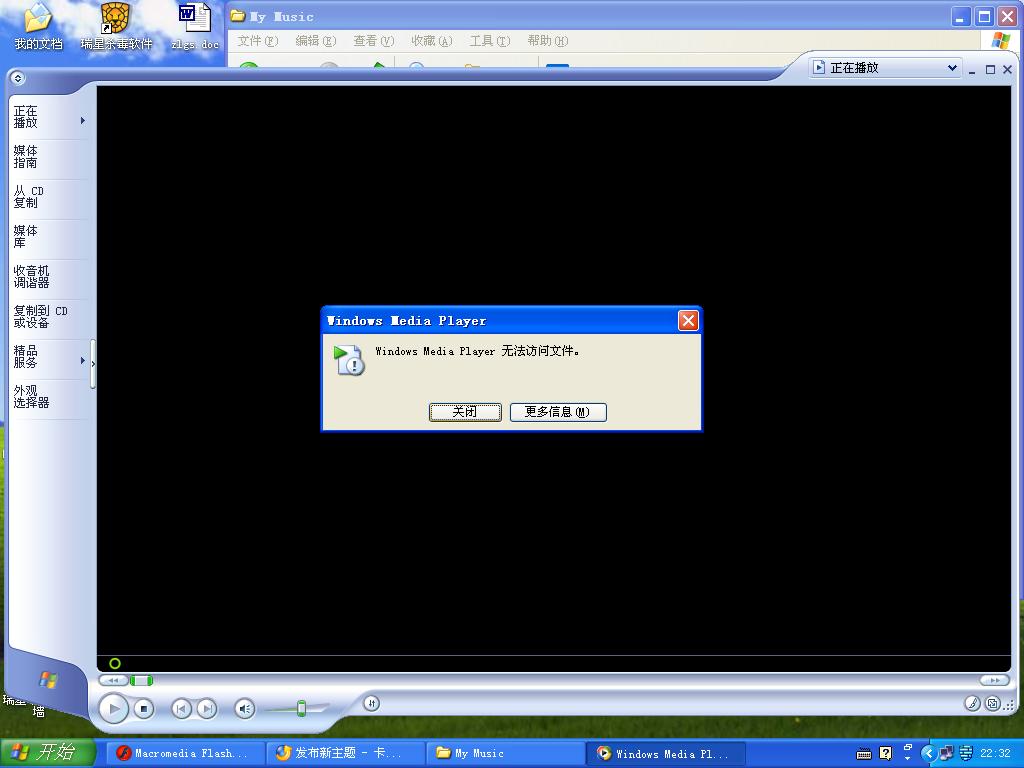
Task: Click the media warning icon in dialog
Action: click(x=349, y=360)
